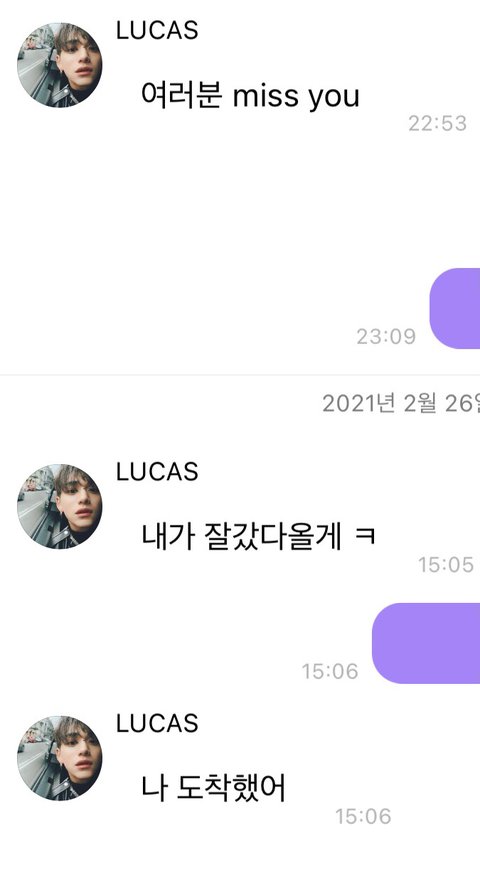
Task: Select the LUCAS name above '나 도착했어'
Action: (157, 723)
